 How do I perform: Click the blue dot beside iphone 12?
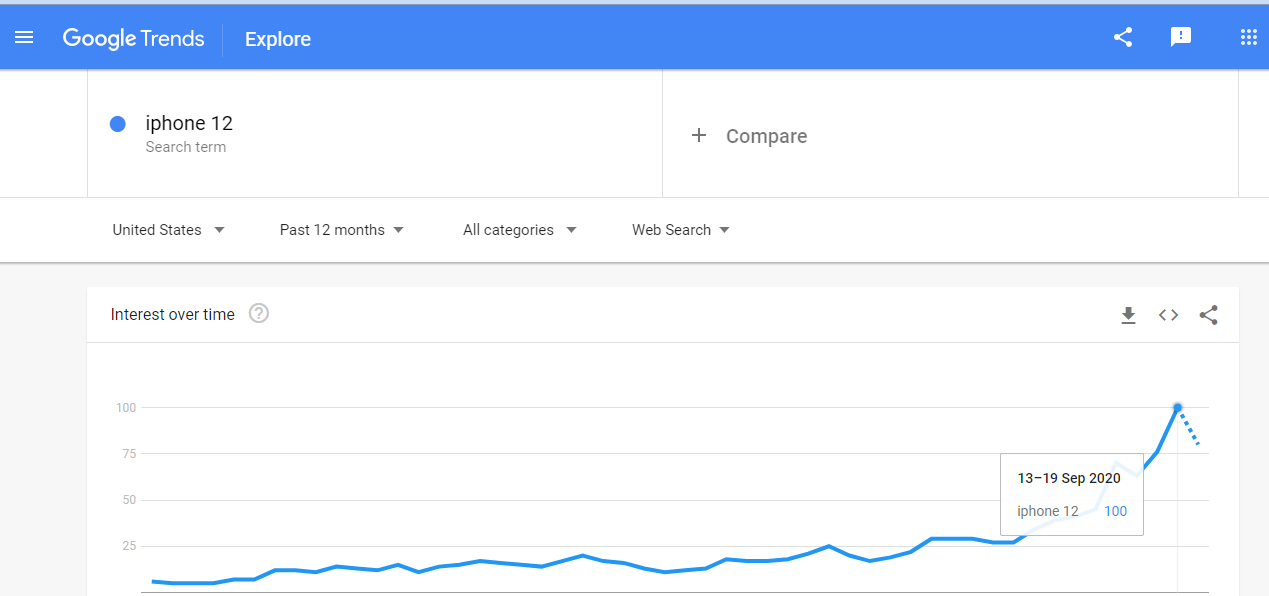[117, 124]
